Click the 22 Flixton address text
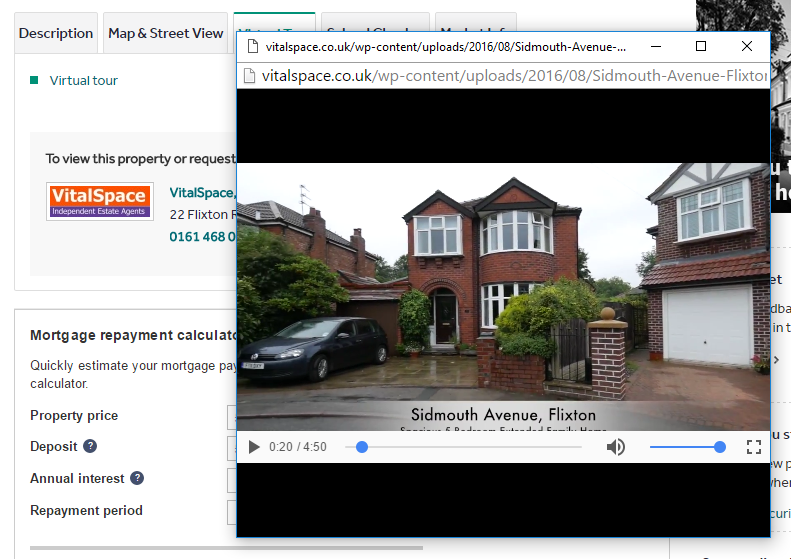The width and height of the screenshot is (791, 559). point(202,215)
